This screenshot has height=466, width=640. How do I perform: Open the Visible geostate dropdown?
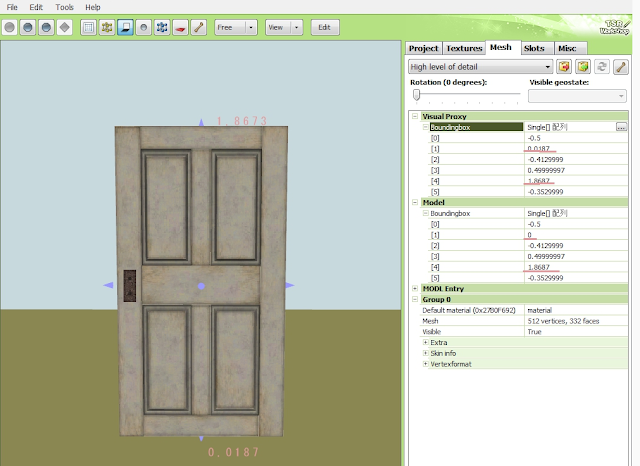tap(577, 96)
